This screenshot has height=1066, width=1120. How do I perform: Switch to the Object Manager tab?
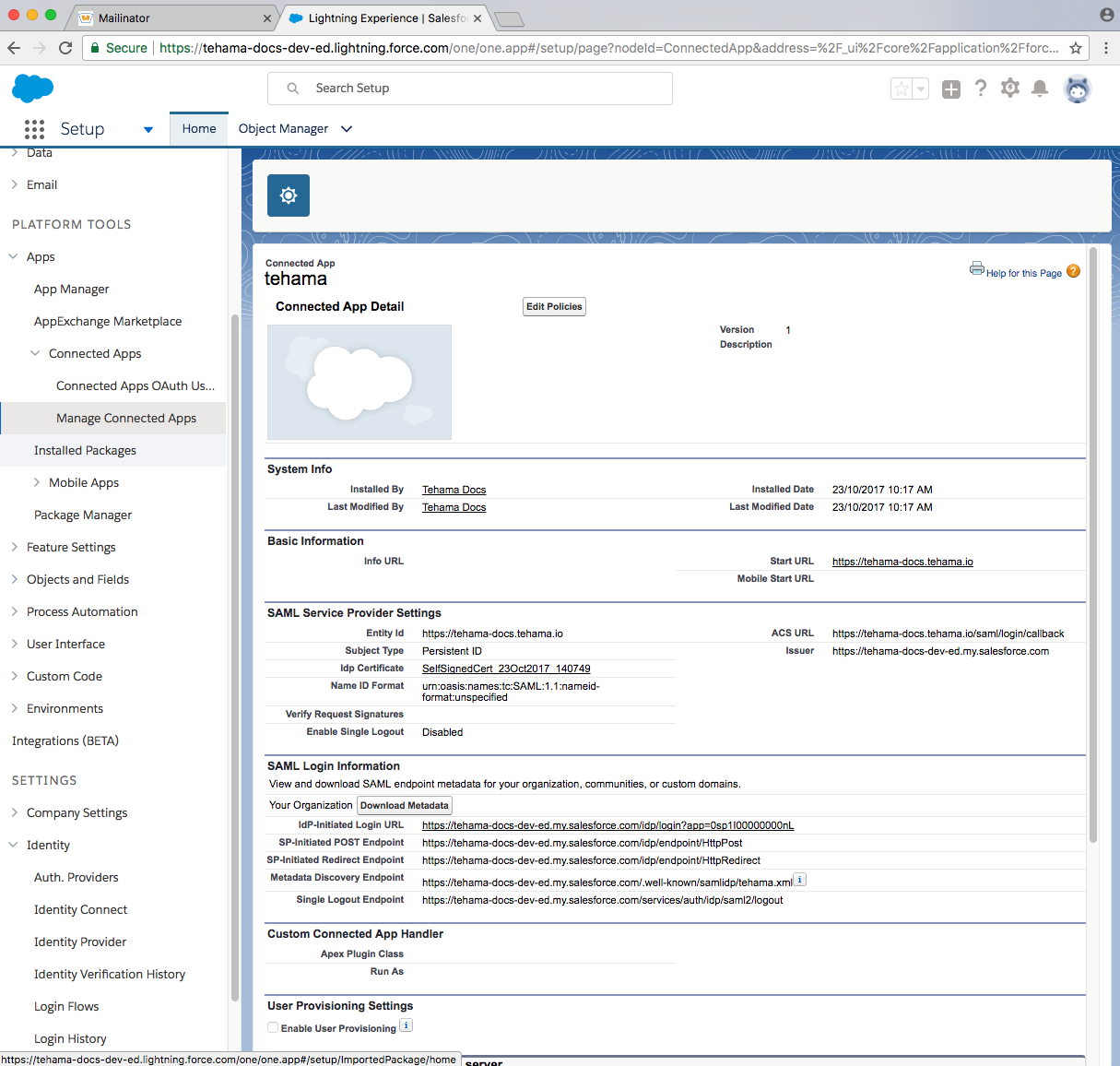click(283, 129)
